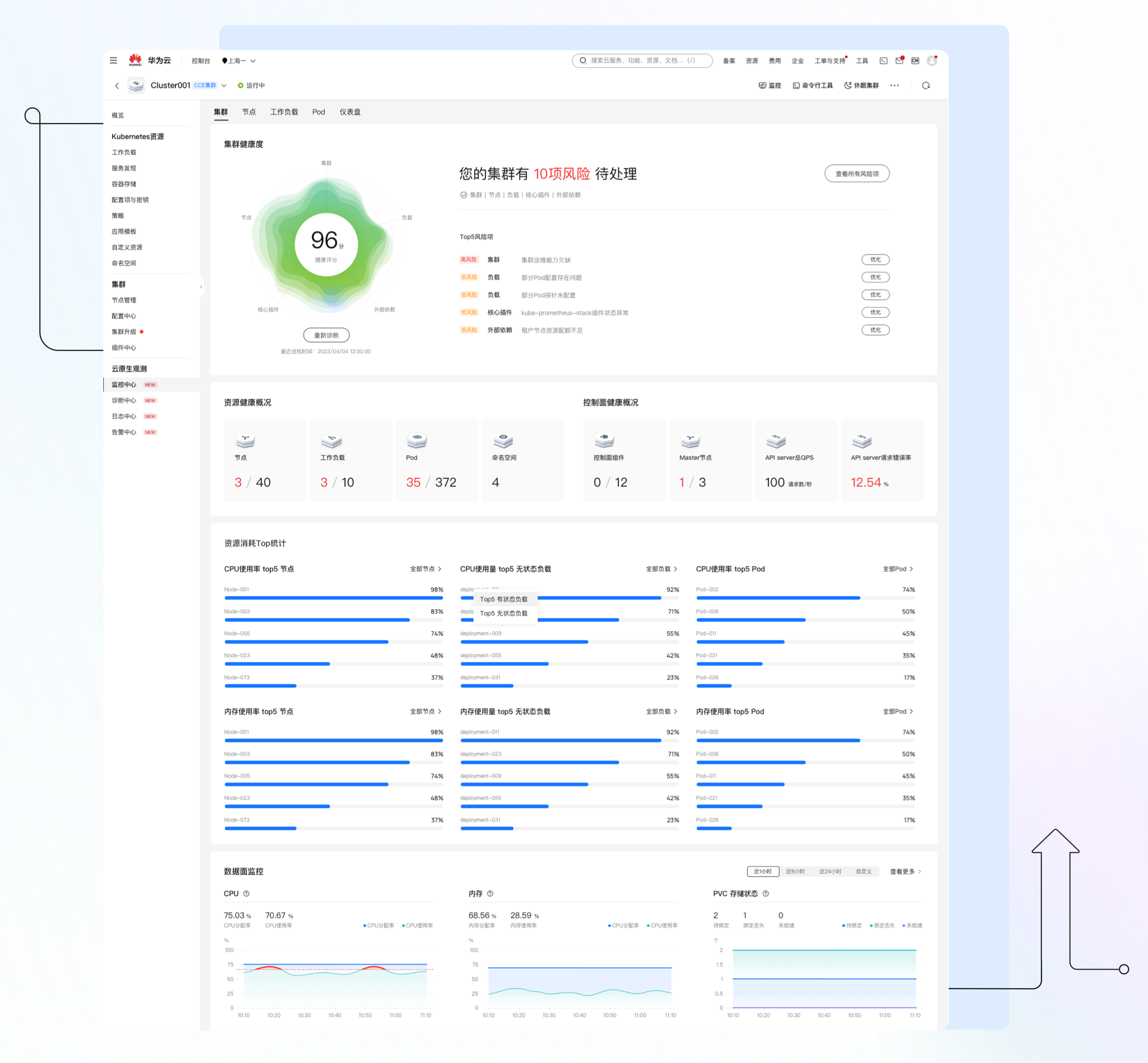
Task: Select the 近8小时 time range
Action: 795,872
